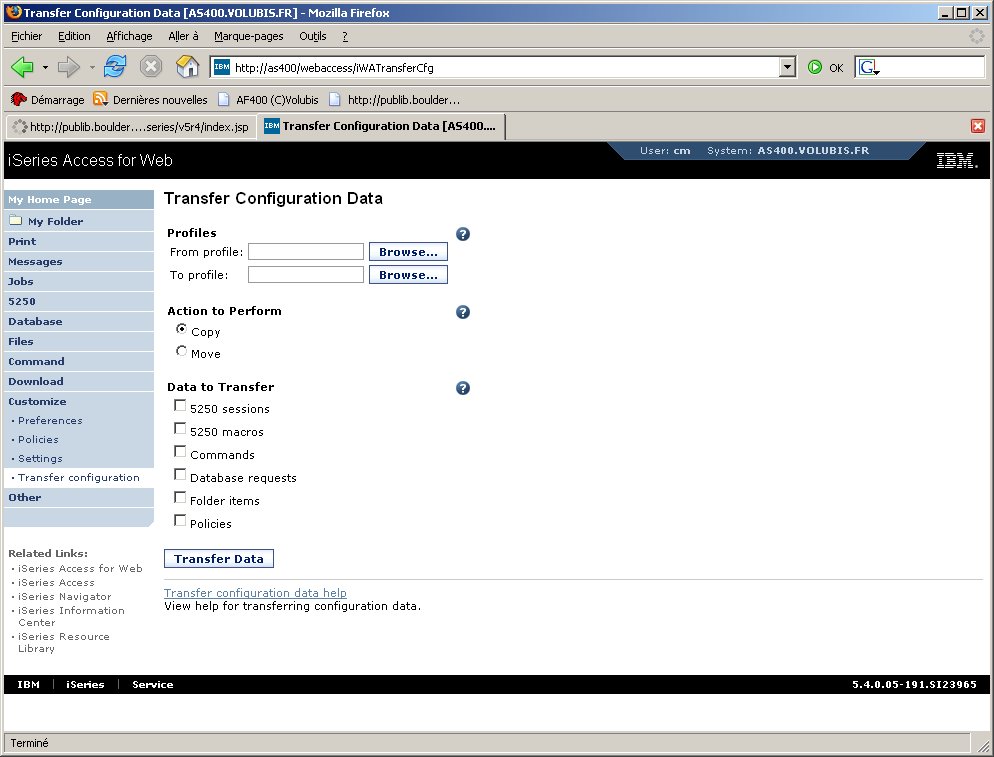Open the Forward button history dropdown arrow

(x=92, y=67)
